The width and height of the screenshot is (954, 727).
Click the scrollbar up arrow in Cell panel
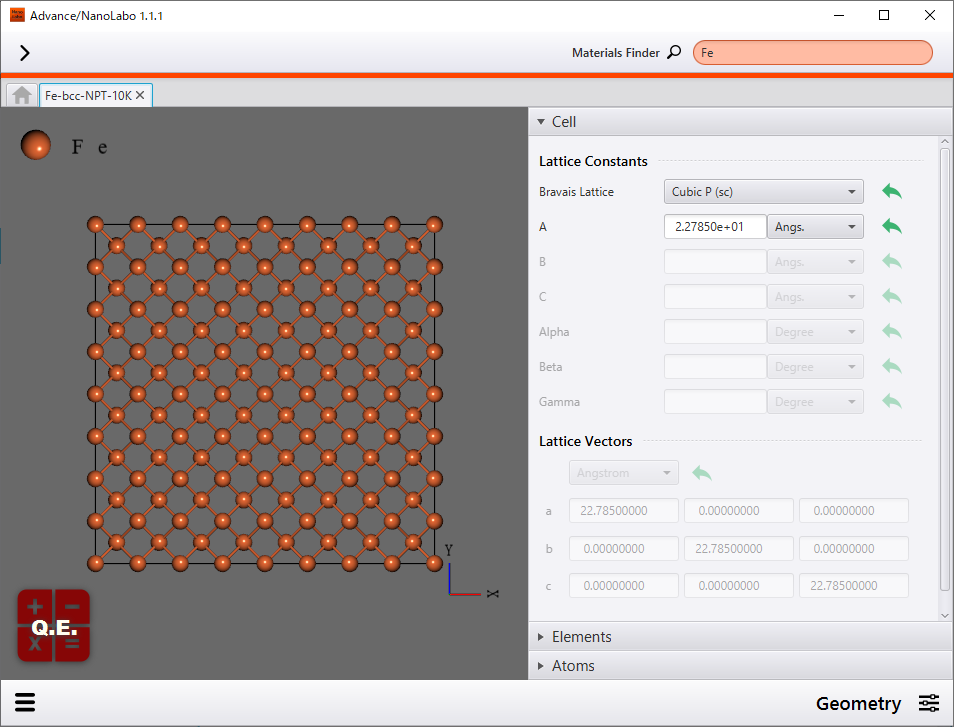944,142
